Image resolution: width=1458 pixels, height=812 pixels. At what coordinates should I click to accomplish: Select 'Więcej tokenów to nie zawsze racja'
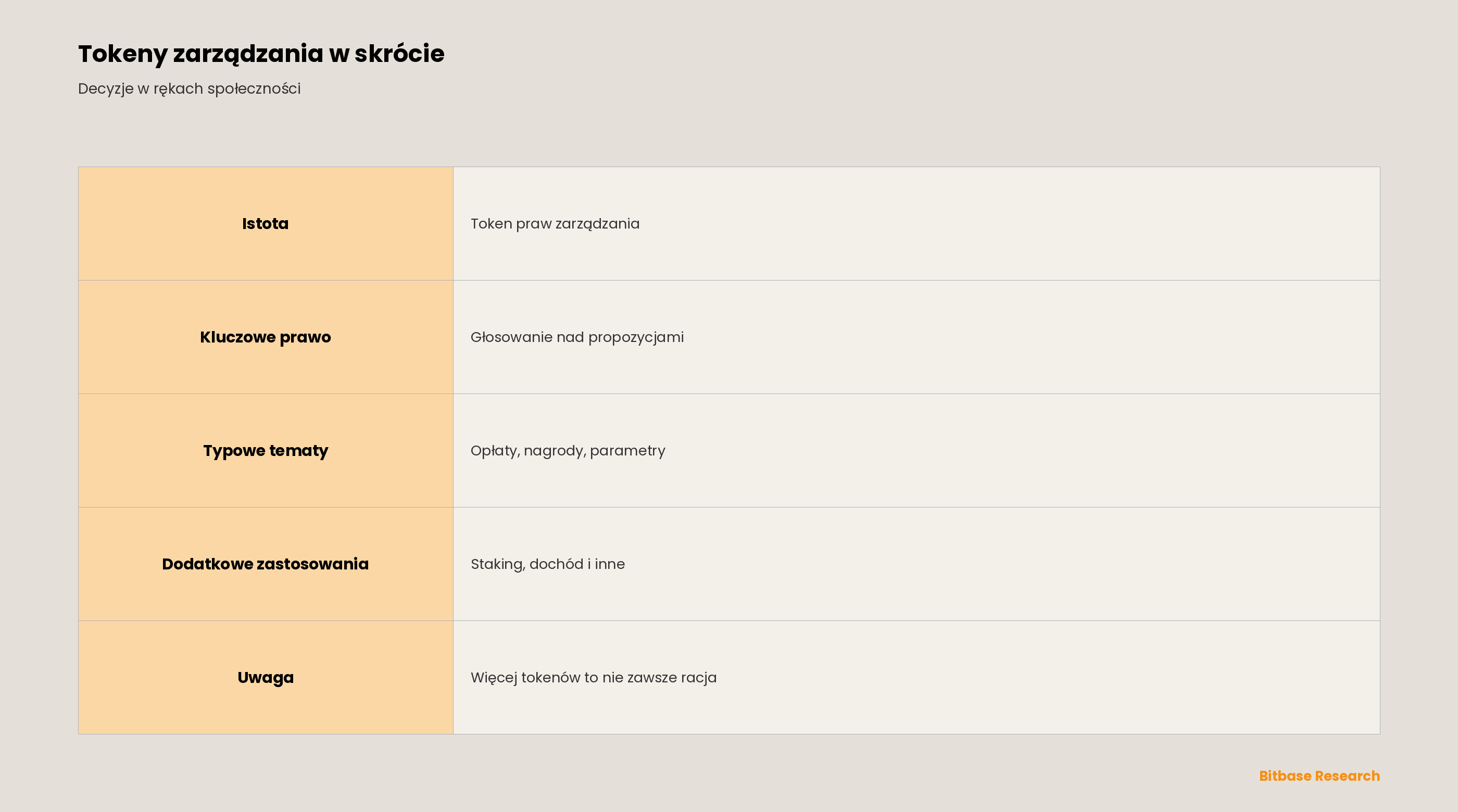[x=593, y=678]
